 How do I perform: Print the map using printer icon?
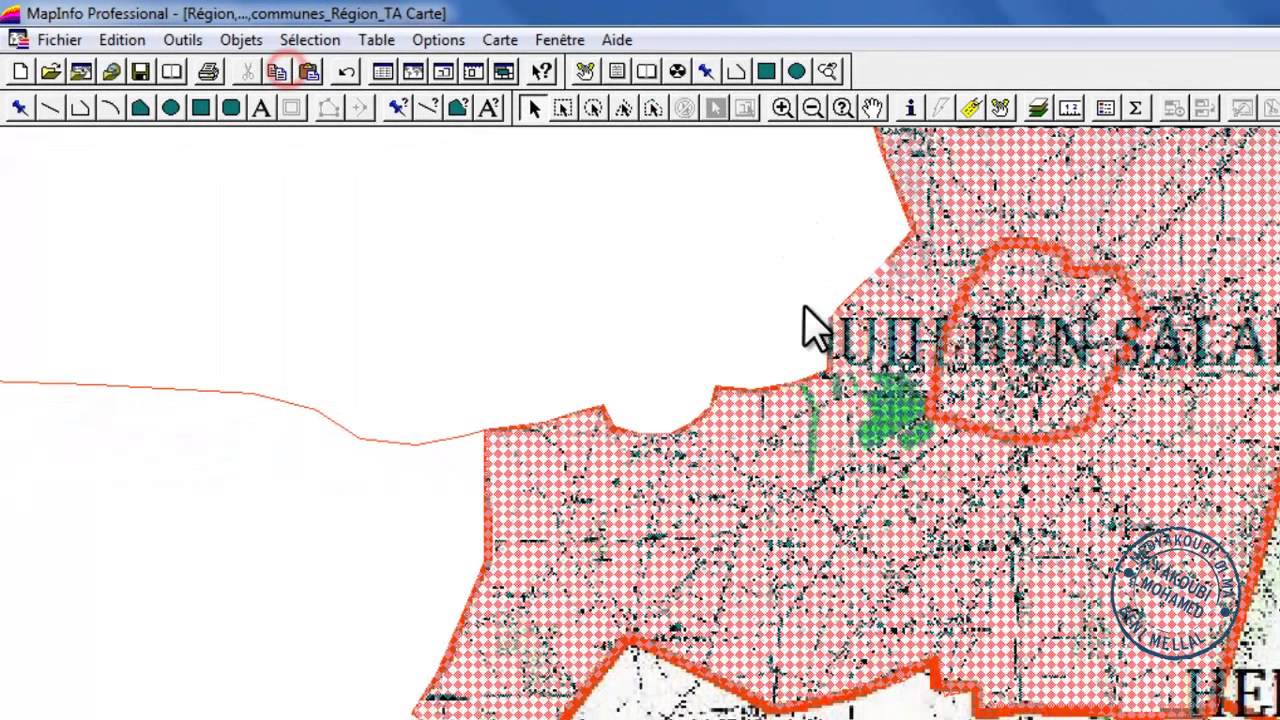pos(208,71)
